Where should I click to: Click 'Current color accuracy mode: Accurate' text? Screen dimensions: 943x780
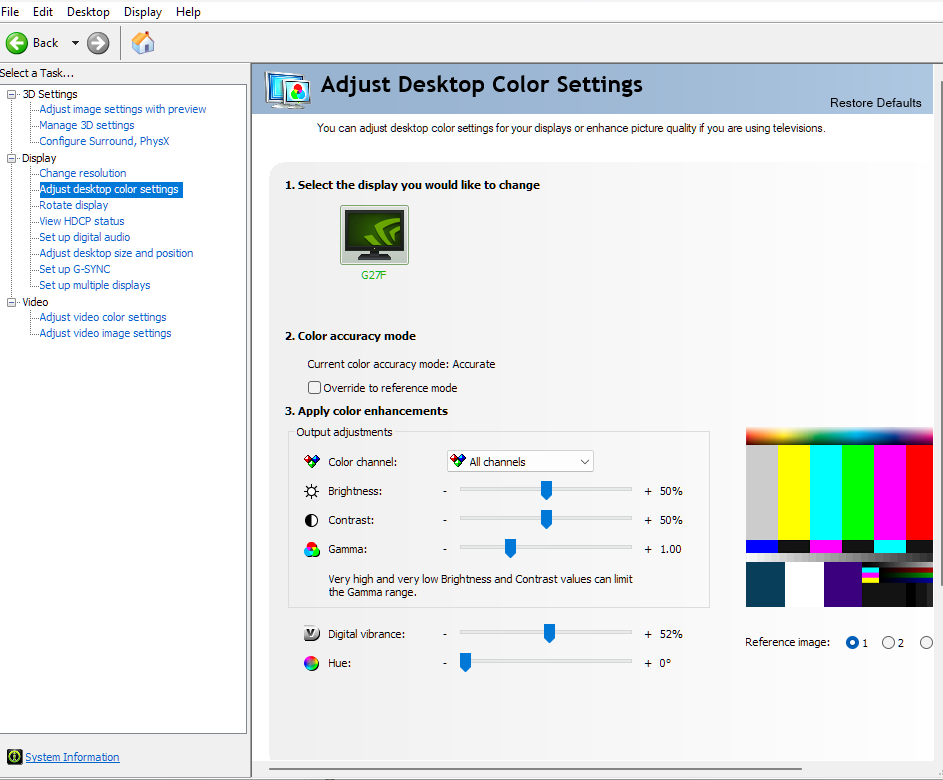pyautogui.click(x=401, y=364)
